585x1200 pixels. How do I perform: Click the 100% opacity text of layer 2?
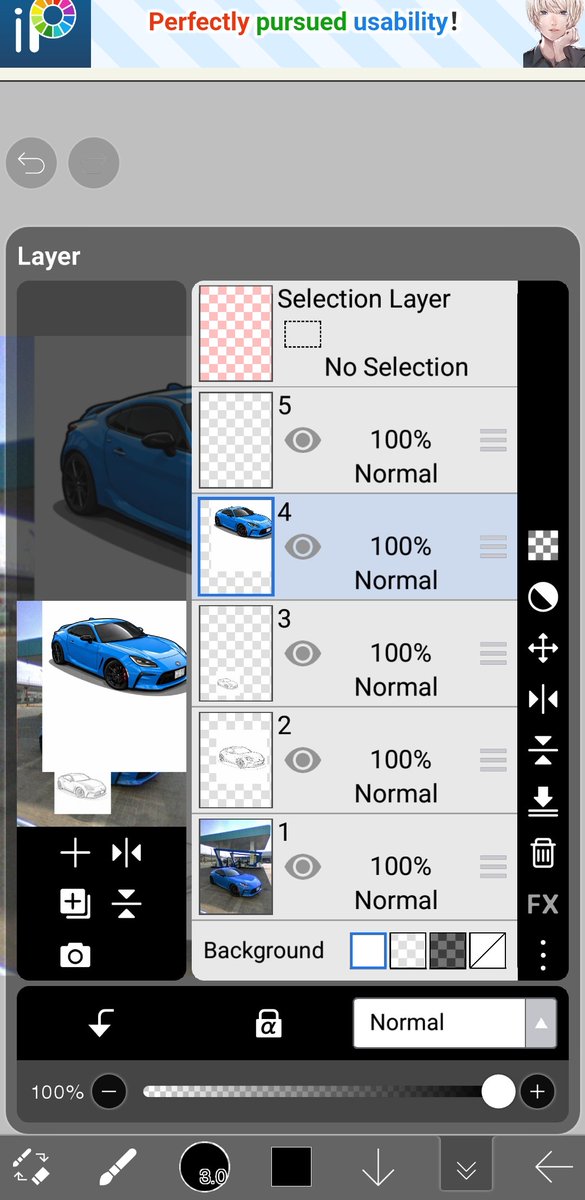point(401,760)
